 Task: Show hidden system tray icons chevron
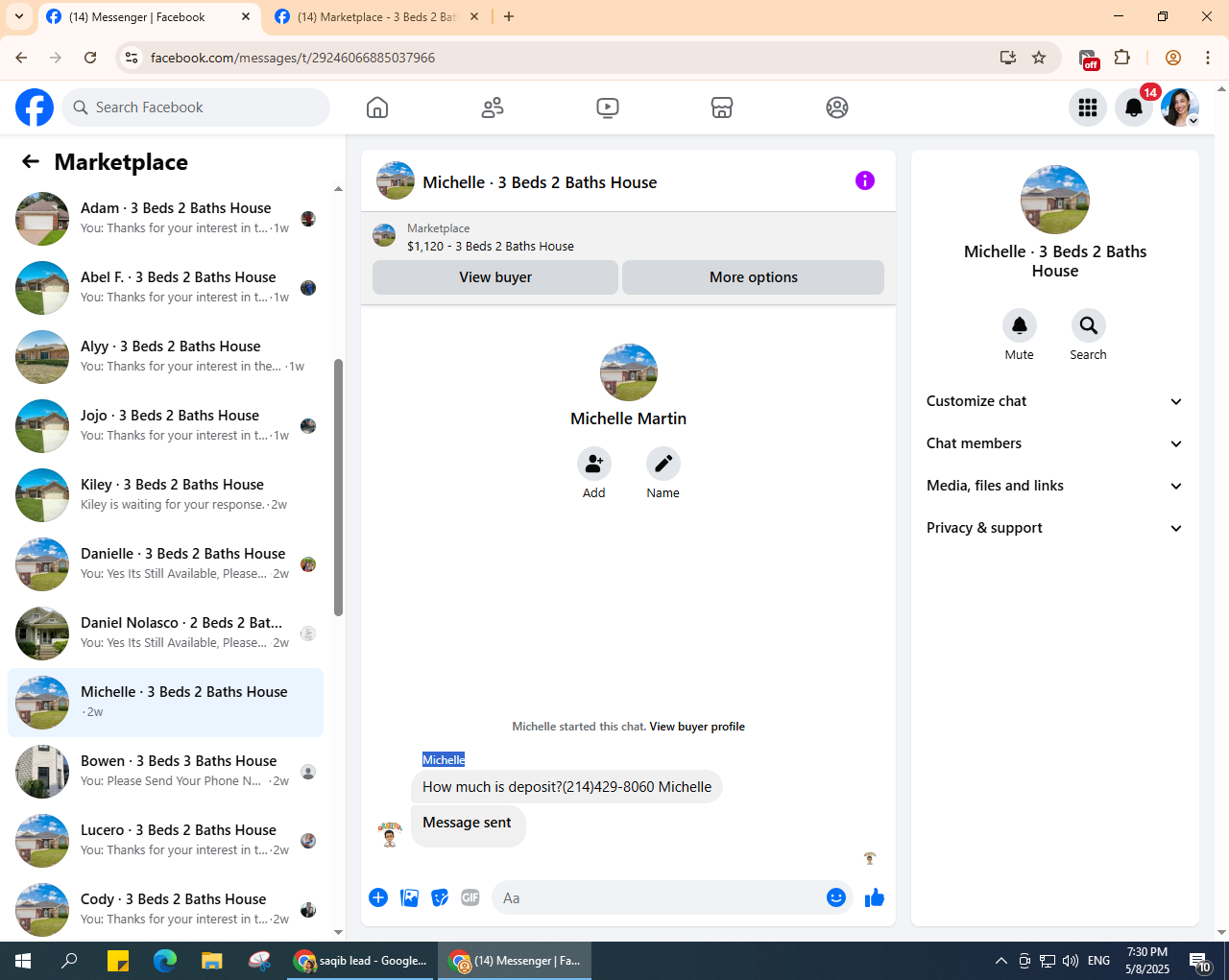pyautogui.click(x=1000, y=961)
